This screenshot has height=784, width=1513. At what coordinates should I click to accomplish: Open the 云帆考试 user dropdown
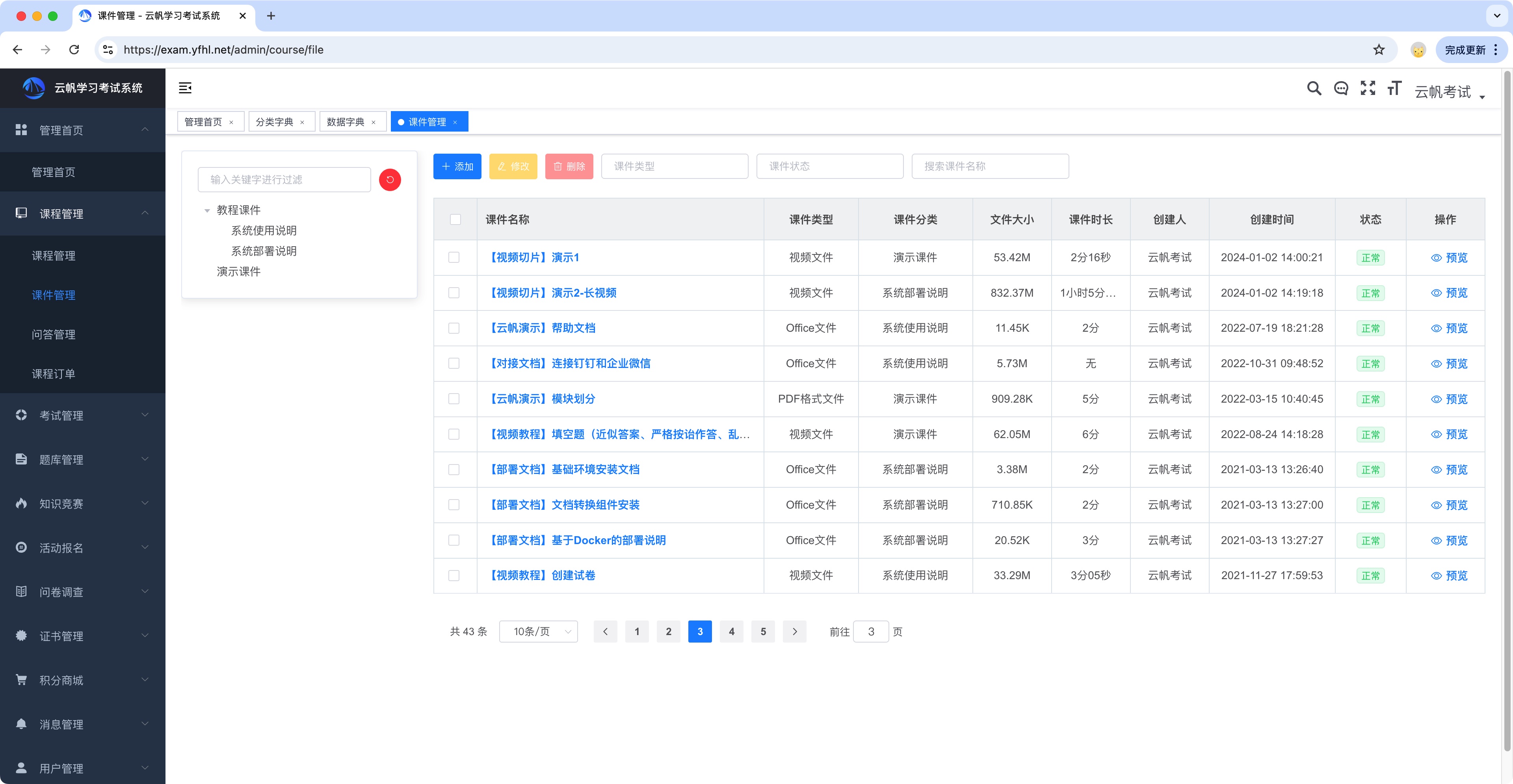[x=1449, y=92]
